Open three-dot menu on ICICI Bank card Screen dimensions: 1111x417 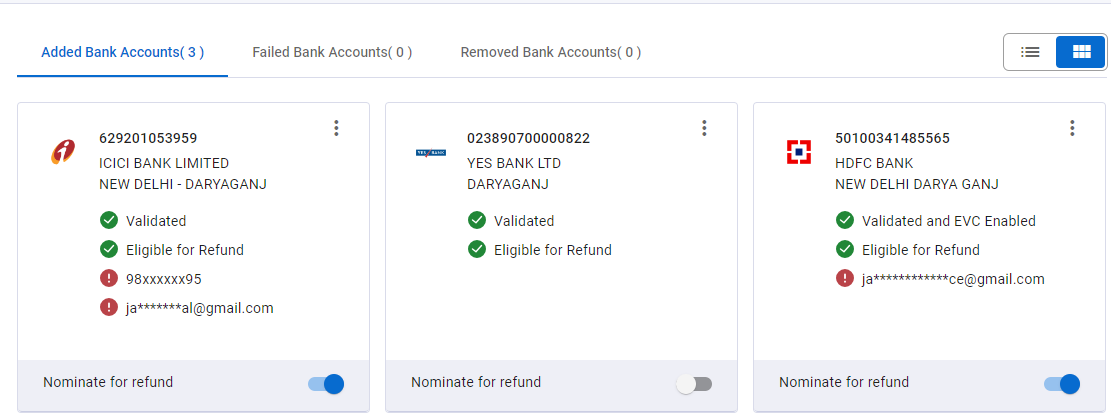(336, 128)
